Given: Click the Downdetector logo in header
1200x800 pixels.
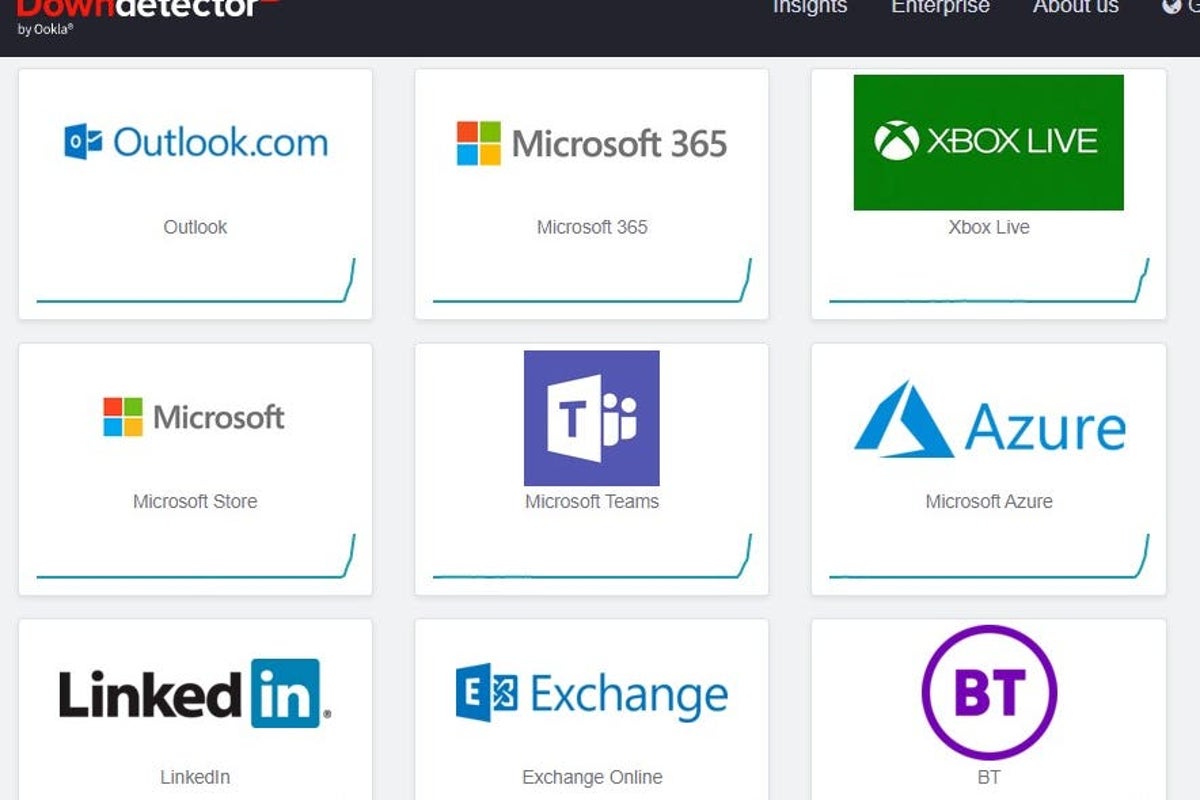Looking at the screenshot, I should [148, 9].
